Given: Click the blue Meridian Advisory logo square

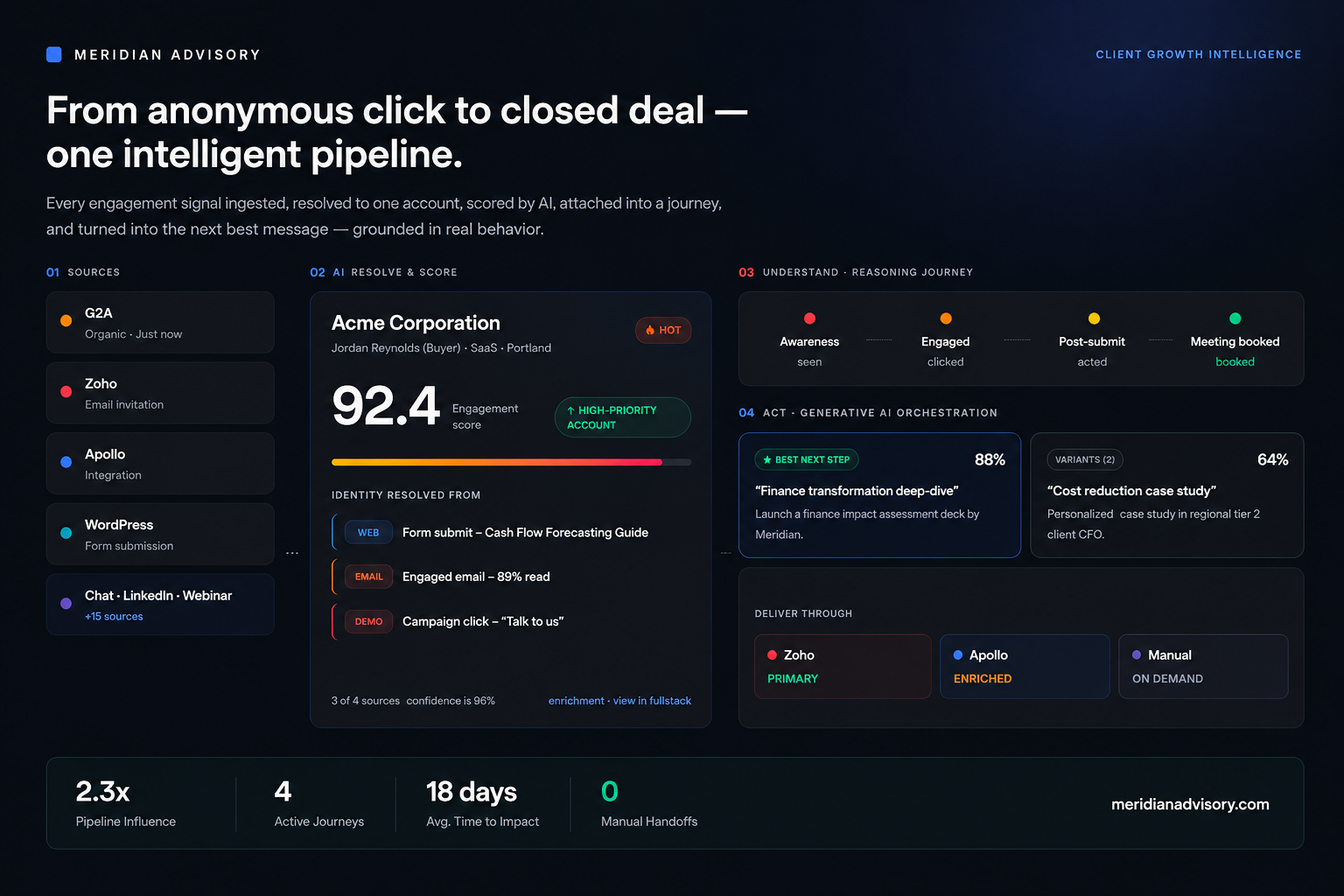Looking at the screenshot, I should tap(54, 54).
